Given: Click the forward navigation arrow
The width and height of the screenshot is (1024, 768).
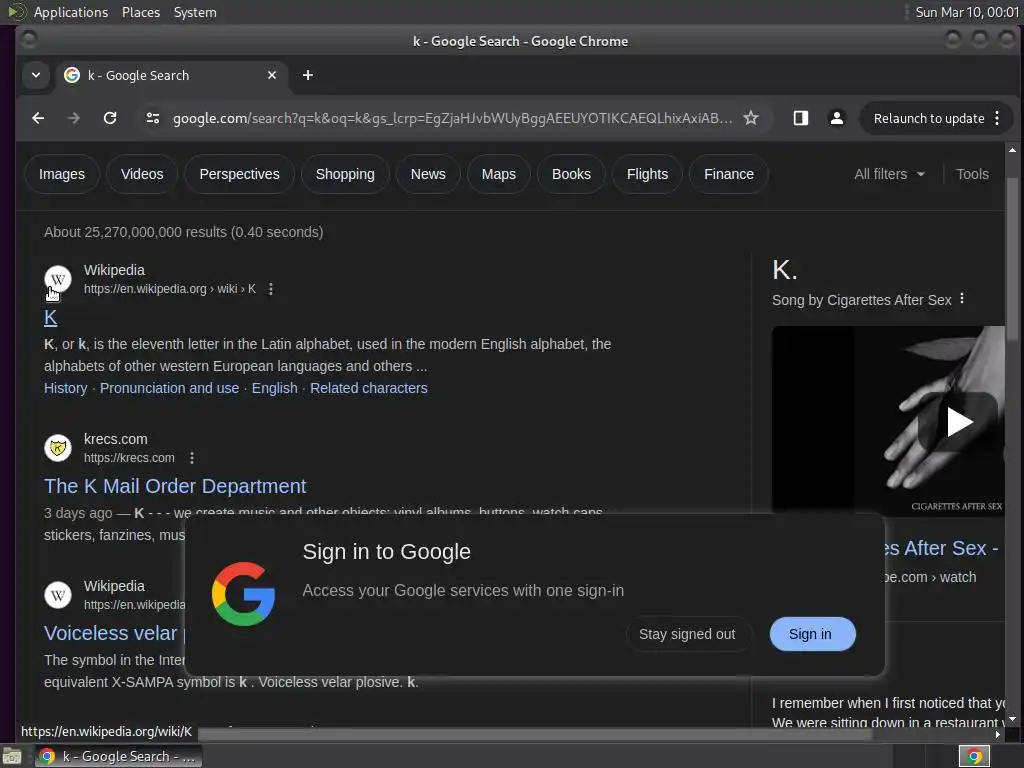Looking at the screenshot, I should (74, 118).
